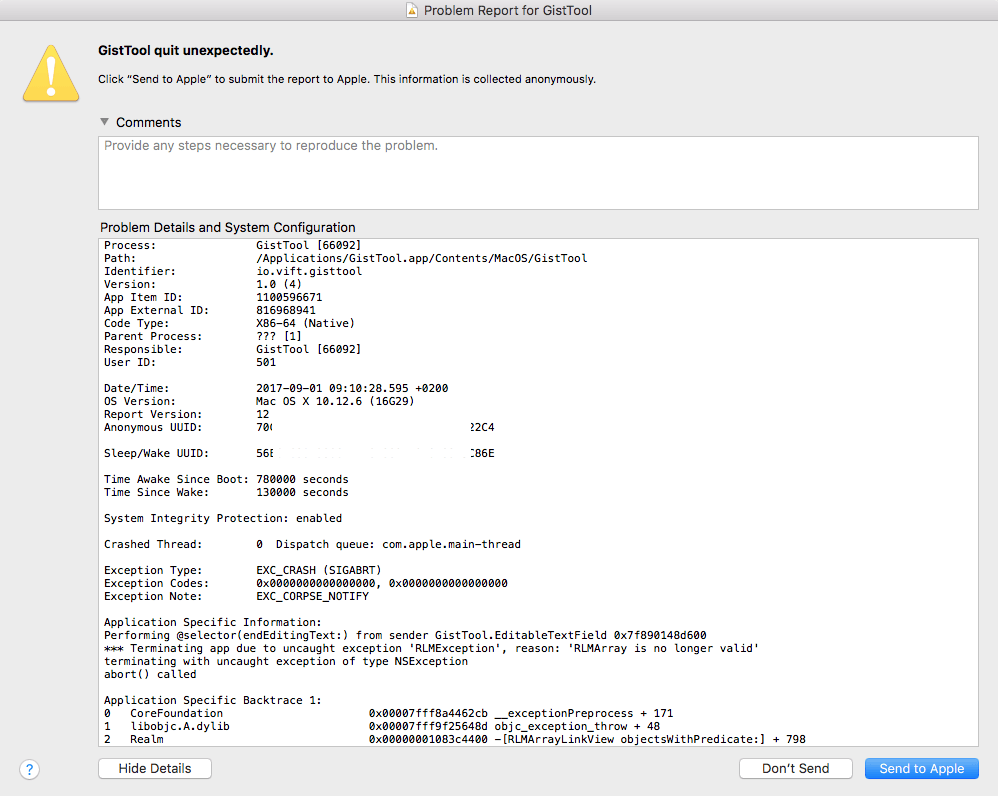Click the Path line '/Applications/GistTool.app/Contents/MacOS/GistTool'
998x796 pixels.
tap(421, 258)
